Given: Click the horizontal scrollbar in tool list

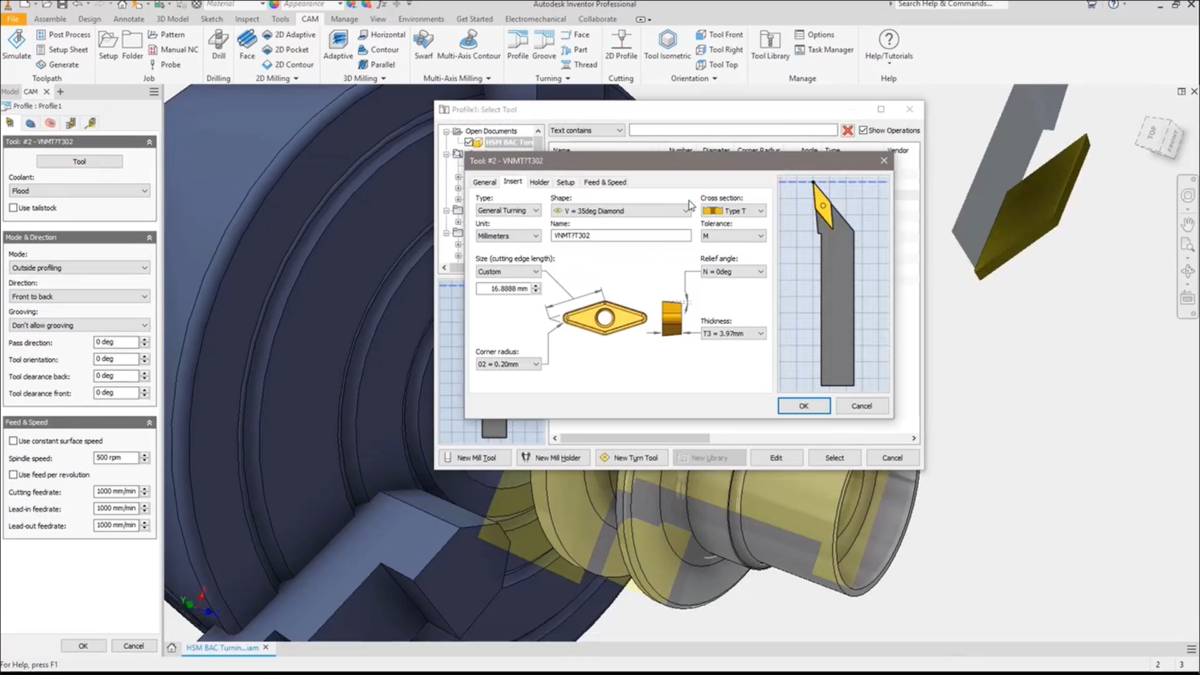Looking at the screenshot, I should (x=635, y=438).
